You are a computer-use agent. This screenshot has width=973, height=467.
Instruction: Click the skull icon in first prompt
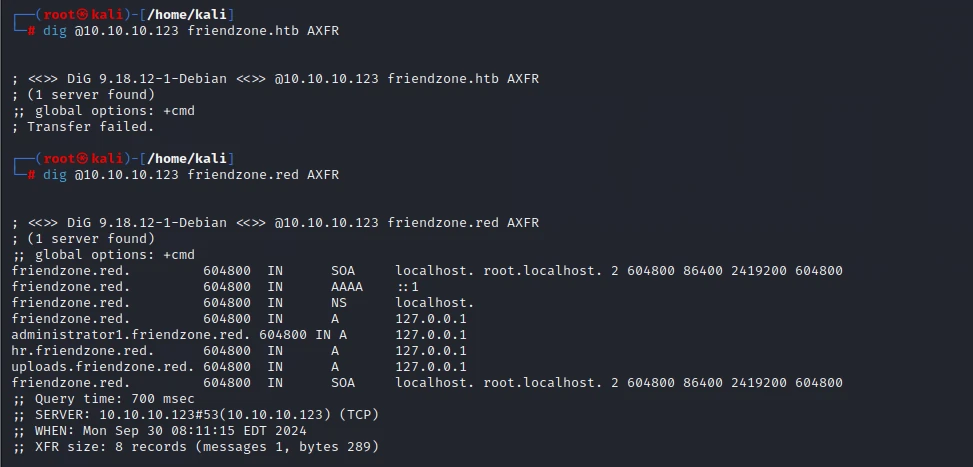[82, 14]
